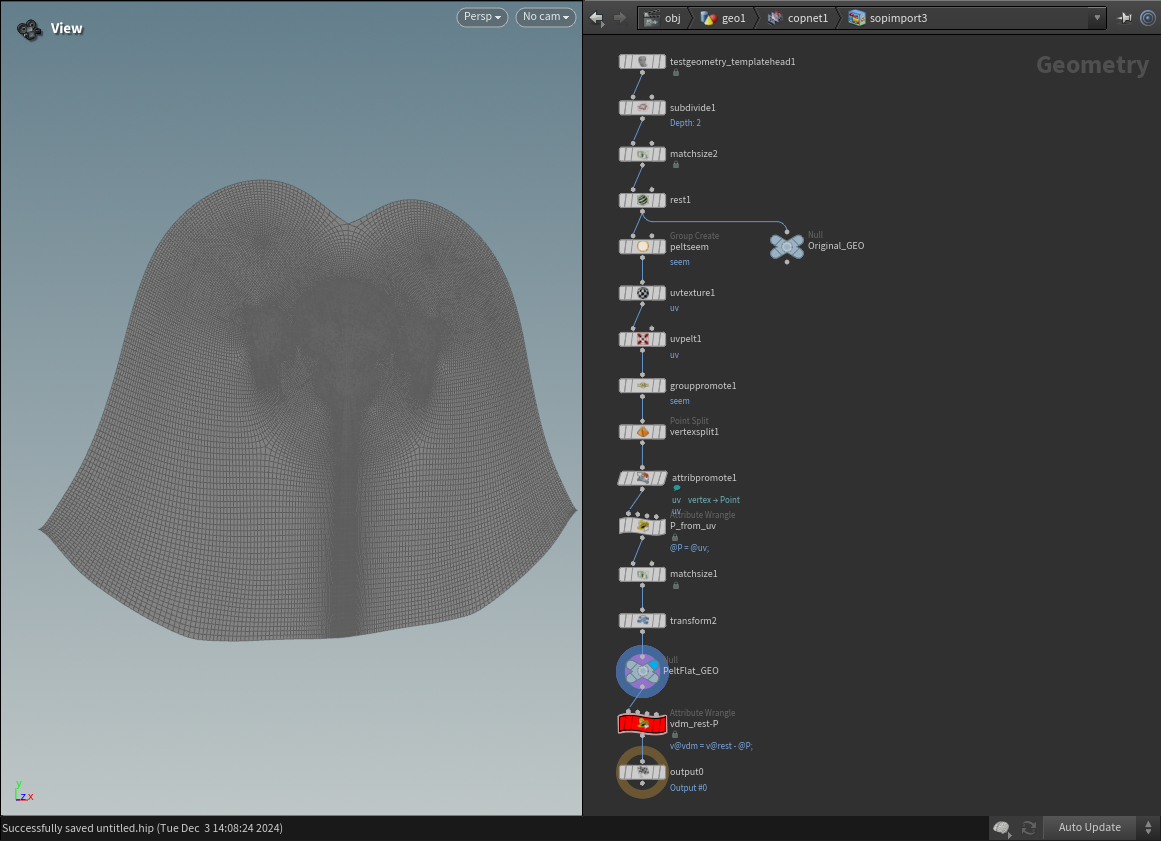Select the output0 node icon
Image resolution: width=1161 pixels, height=841 pixels.
pos(642,771)
